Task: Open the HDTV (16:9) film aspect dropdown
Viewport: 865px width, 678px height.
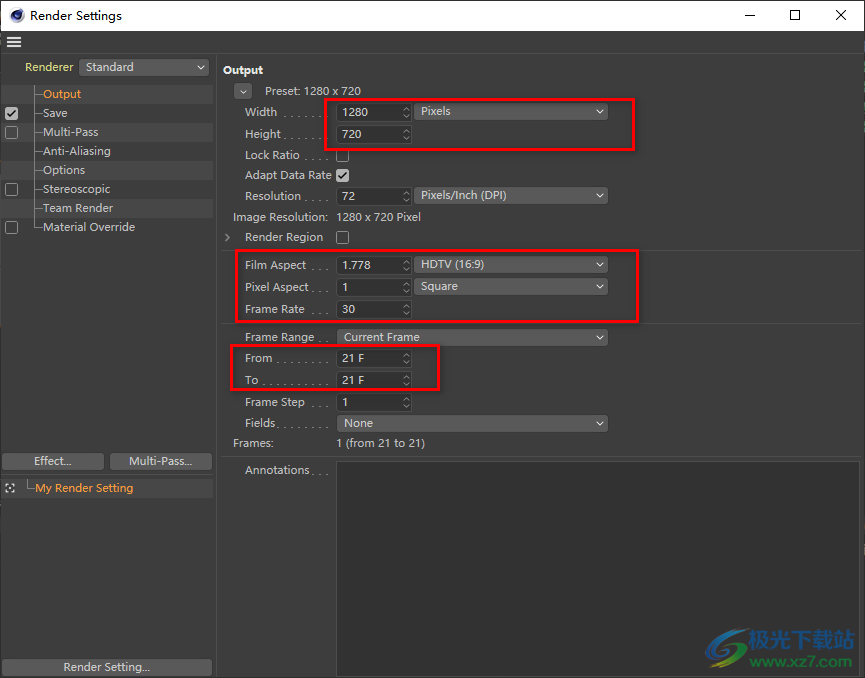Action: 511,264
